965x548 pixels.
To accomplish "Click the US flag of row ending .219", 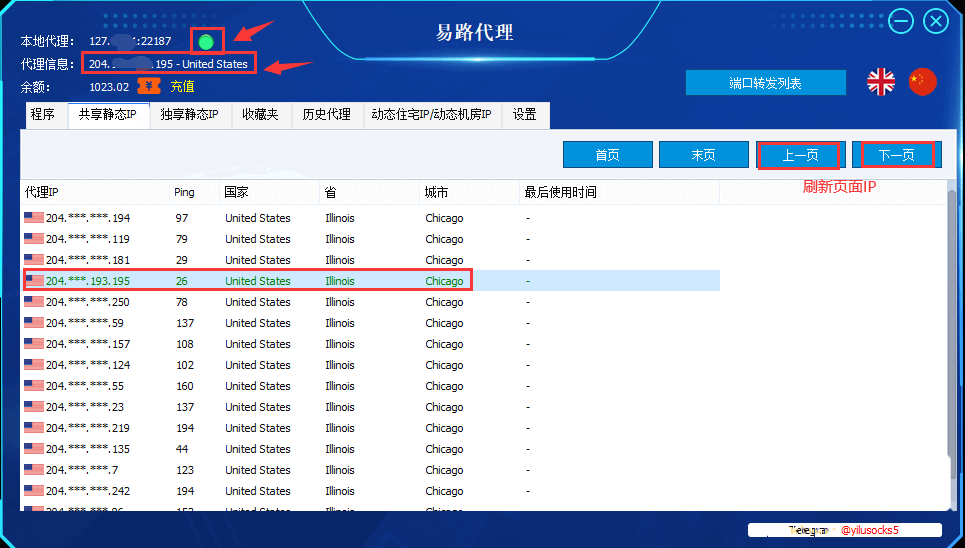I will click(34, 427).
